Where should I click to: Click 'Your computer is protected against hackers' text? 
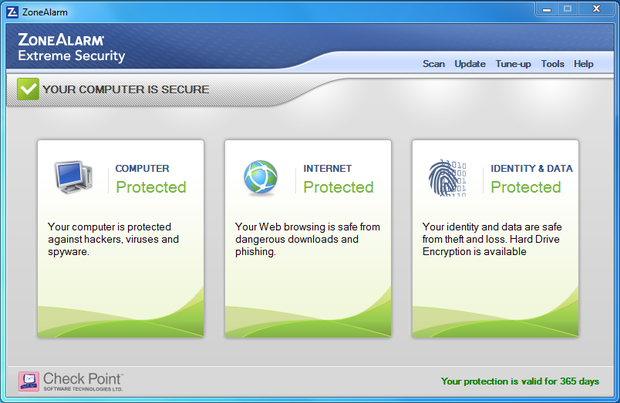coord(113,239)
